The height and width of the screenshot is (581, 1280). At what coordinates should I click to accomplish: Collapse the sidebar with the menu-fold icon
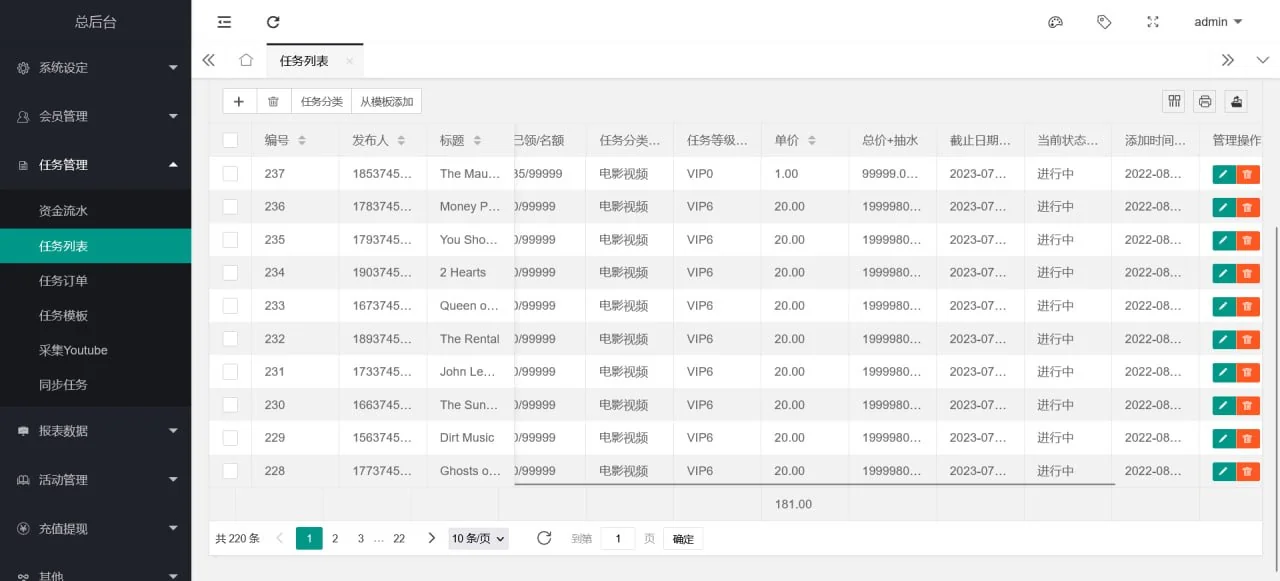[x=224, y=22]
